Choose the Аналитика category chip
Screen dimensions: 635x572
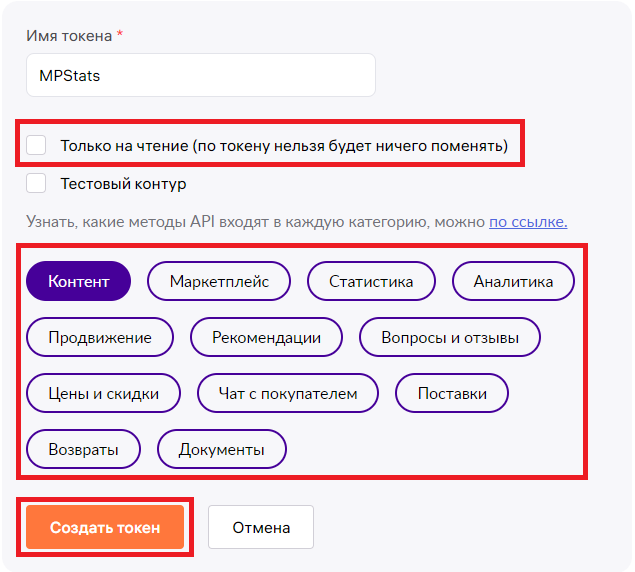coord(513,281)
